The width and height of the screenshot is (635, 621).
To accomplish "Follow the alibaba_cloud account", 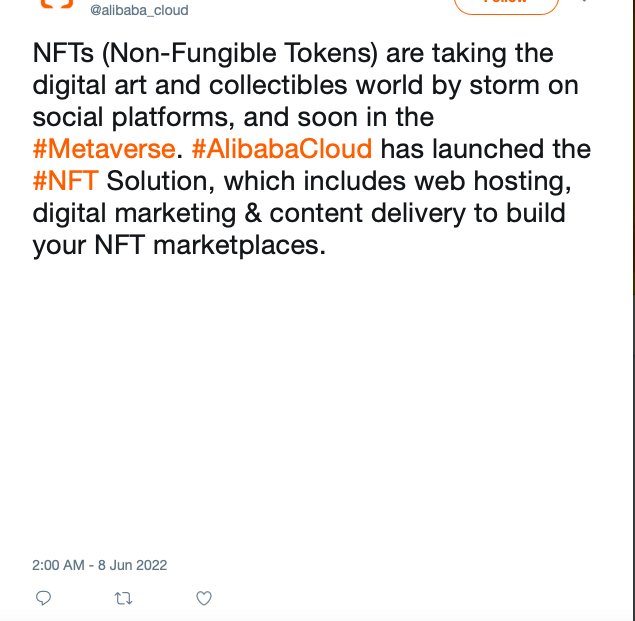I will [x=506, y=4].
